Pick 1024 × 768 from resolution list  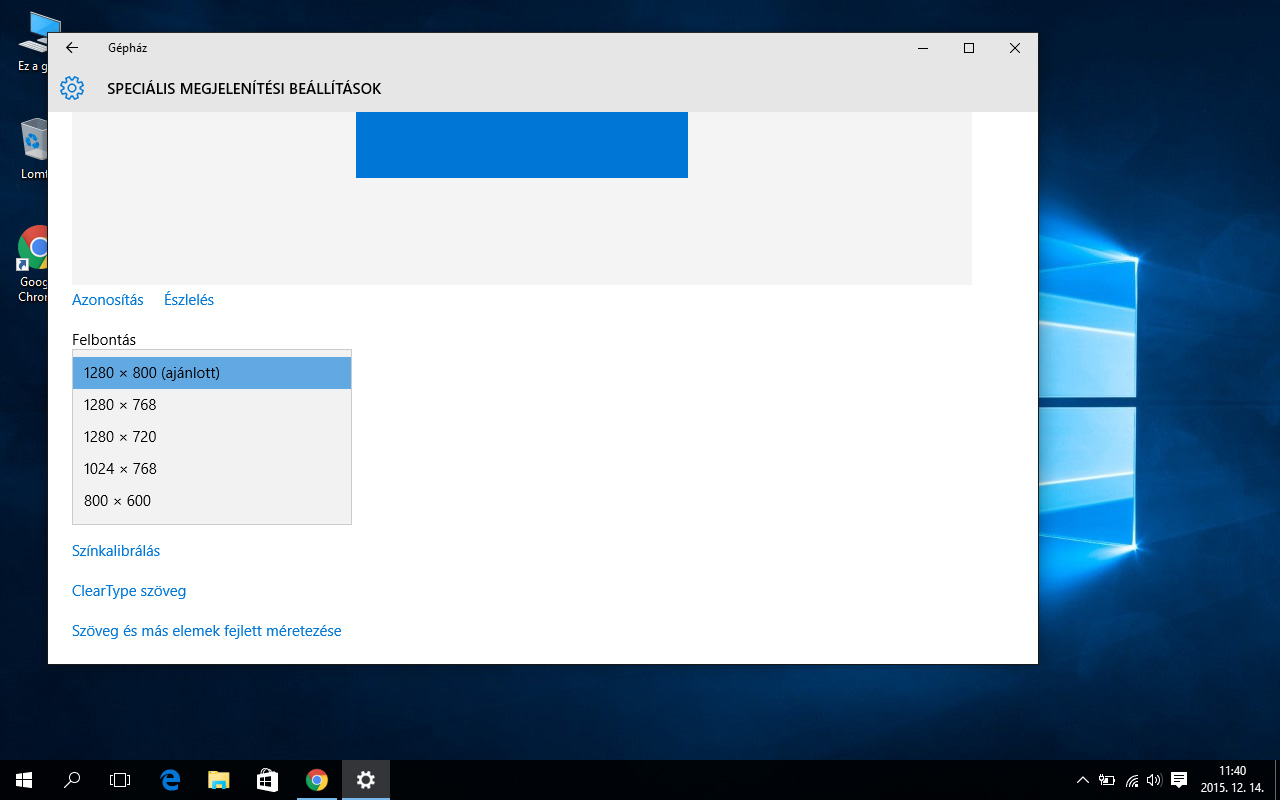click(212, 469)
